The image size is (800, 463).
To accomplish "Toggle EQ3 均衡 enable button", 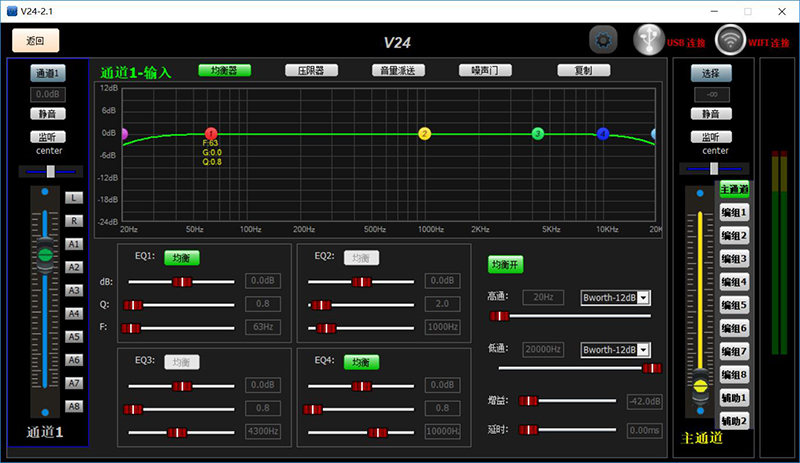I will tap(182, 362).
